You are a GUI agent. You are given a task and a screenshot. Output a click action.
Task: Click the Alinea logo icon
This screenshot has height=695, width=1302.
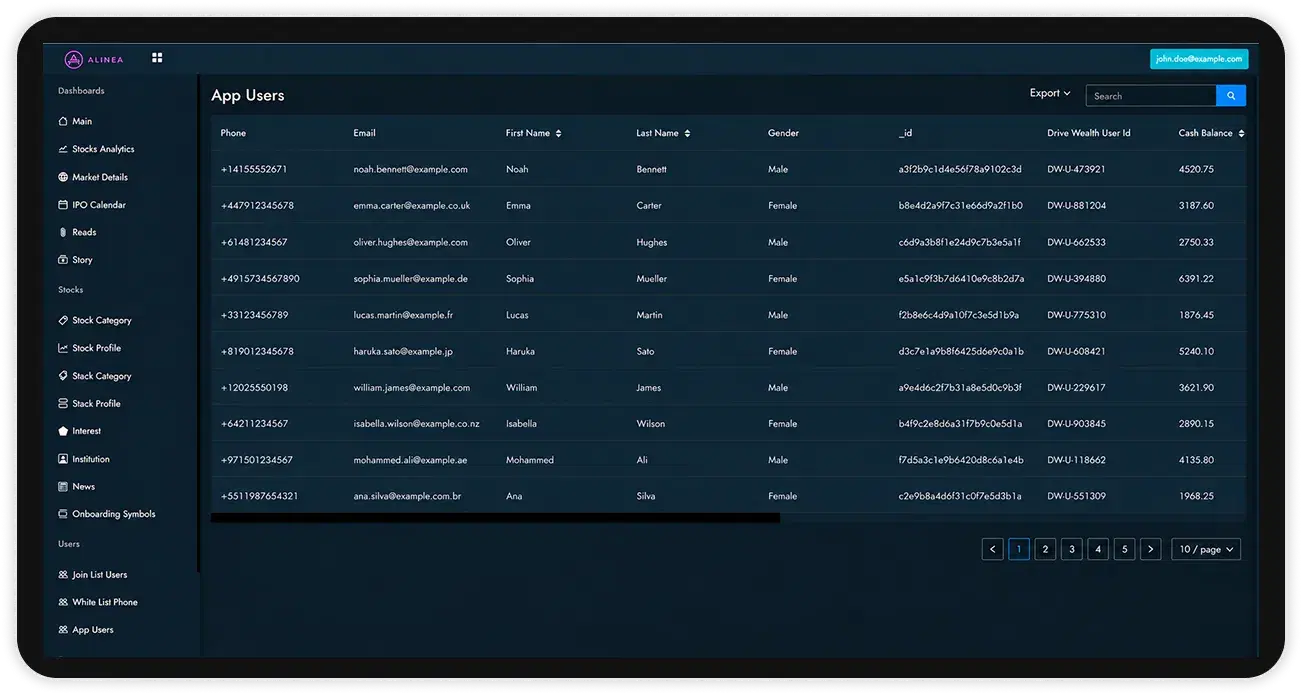[x=73, y=59]
